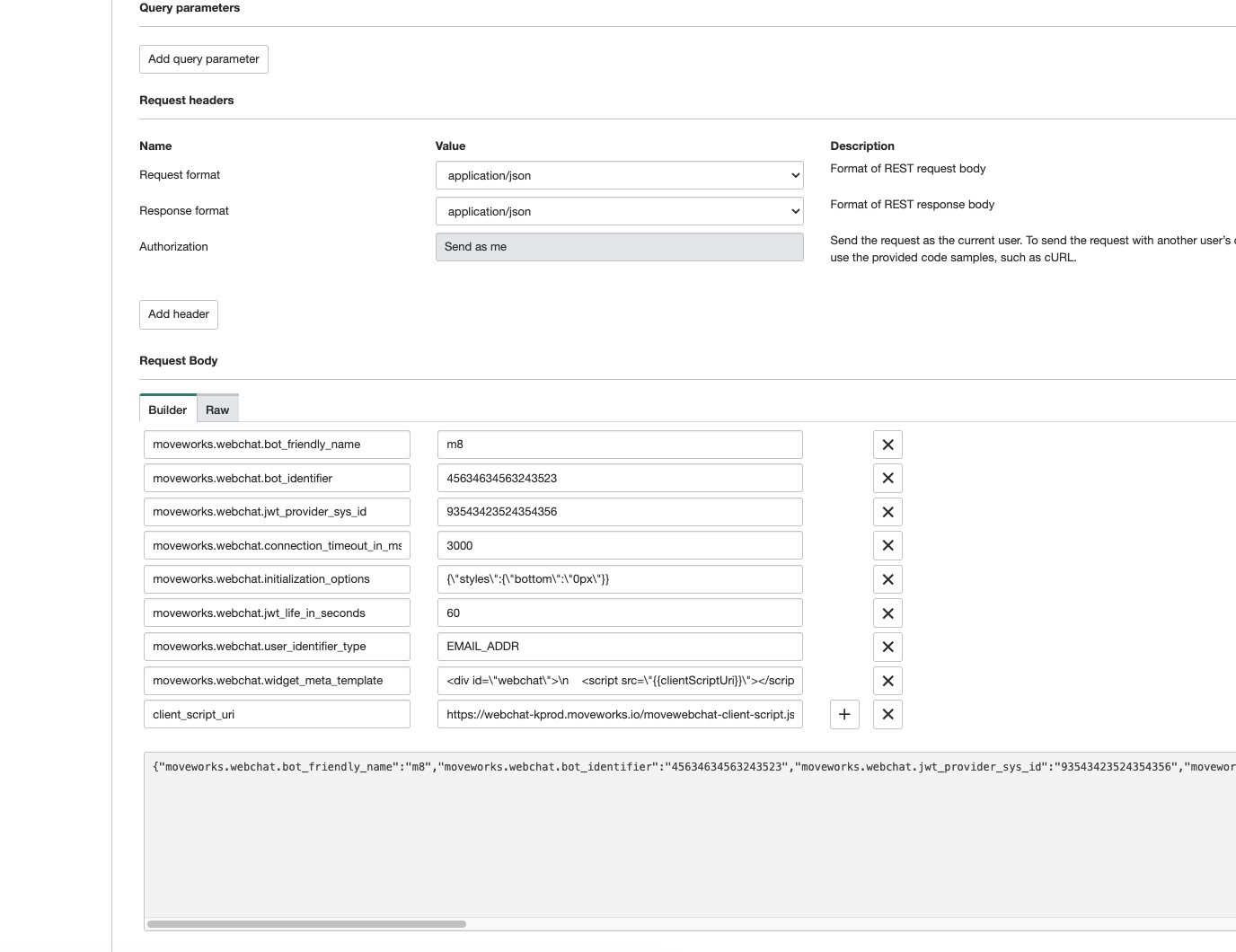The width and height of the screenshot is (1236, 952).
Task: Click the Response format label
Action: click(x=184, y=211)
